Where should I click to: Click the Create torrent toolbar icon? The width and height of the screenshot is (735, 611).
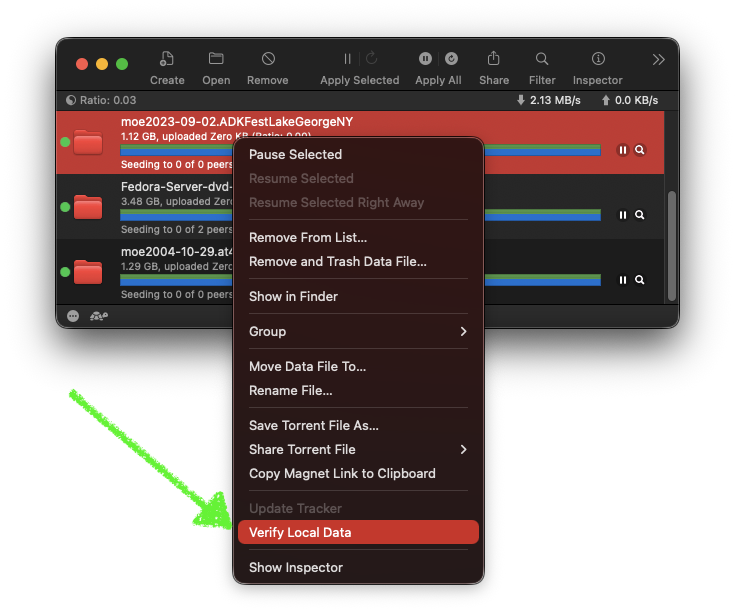[167, 60]
